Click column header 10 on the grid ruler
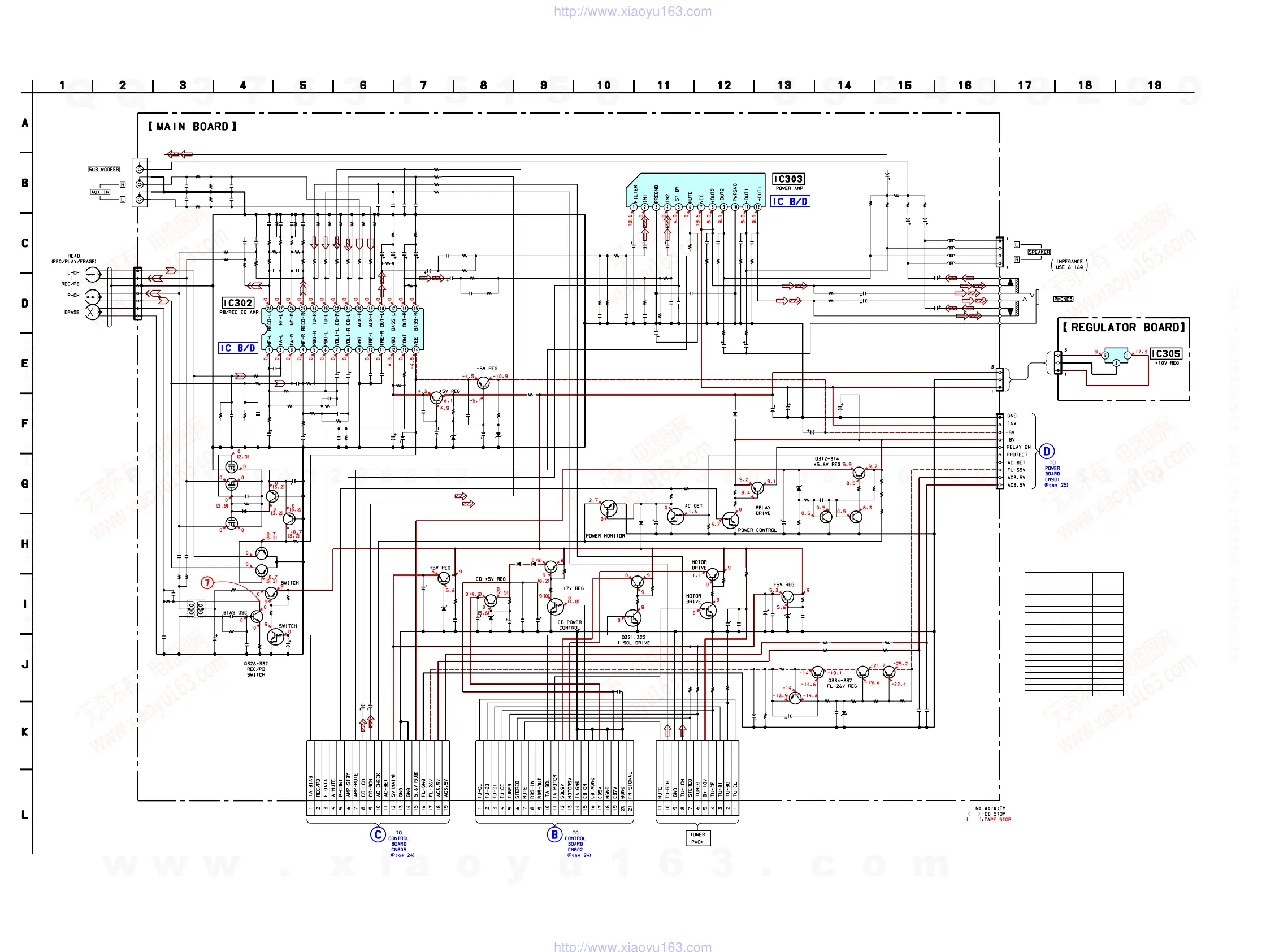The image size is (1266, 952). [x=603, y=85]
